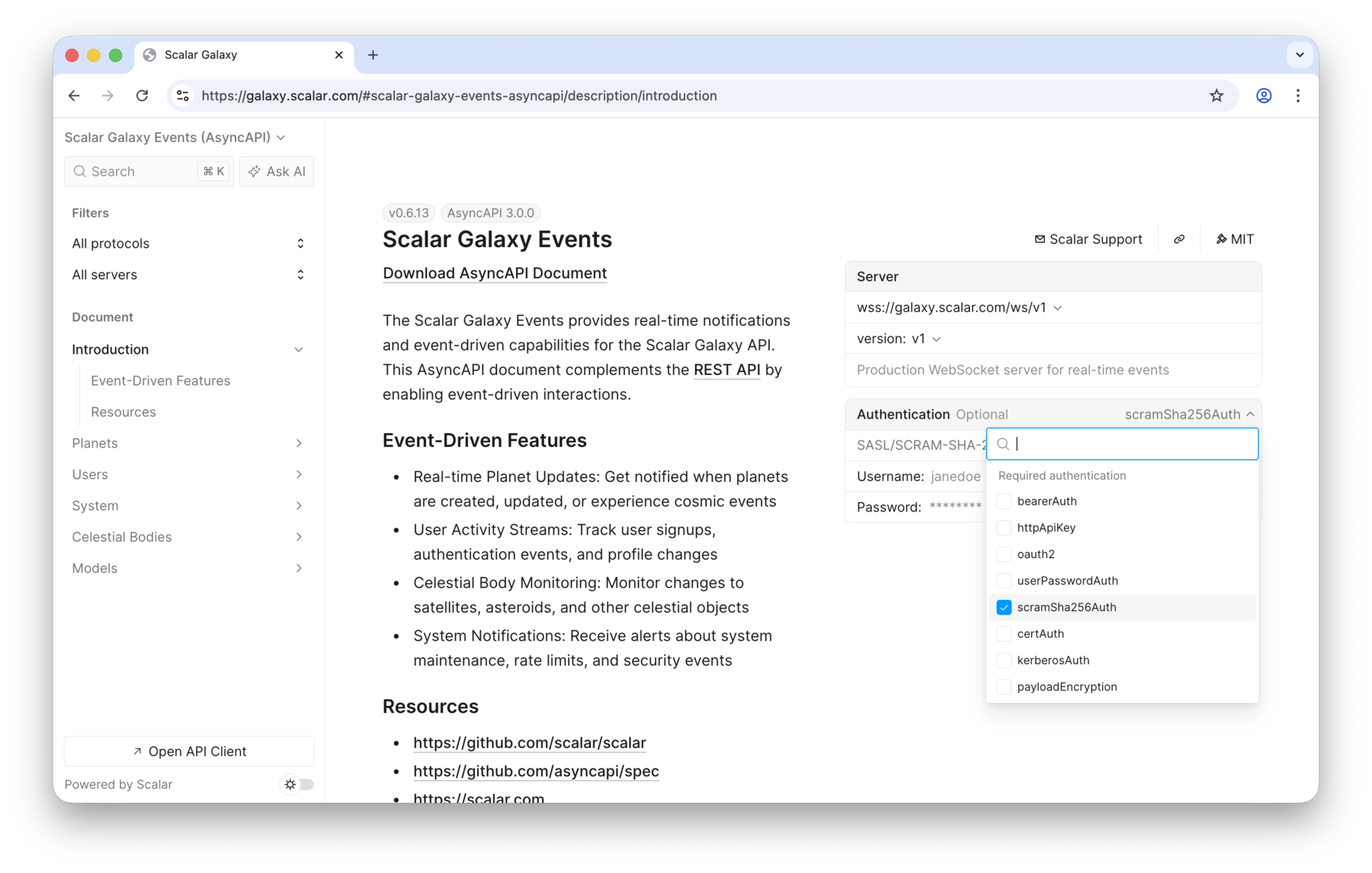Open the All protocols filter dropdown
The image size is (1372, 873).
click(188, 244)
